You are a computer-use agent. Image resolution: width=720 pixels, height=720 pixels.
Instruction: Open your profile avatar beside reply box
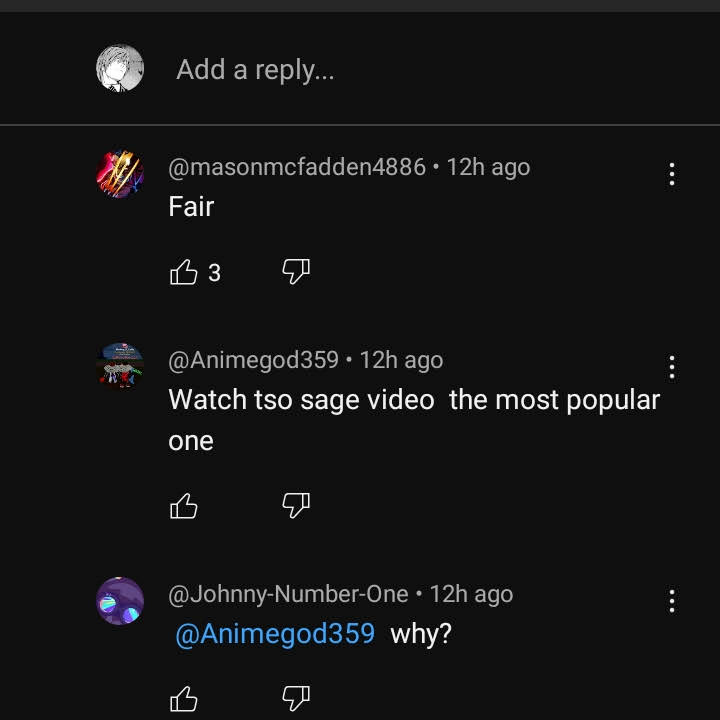[120, 69]
